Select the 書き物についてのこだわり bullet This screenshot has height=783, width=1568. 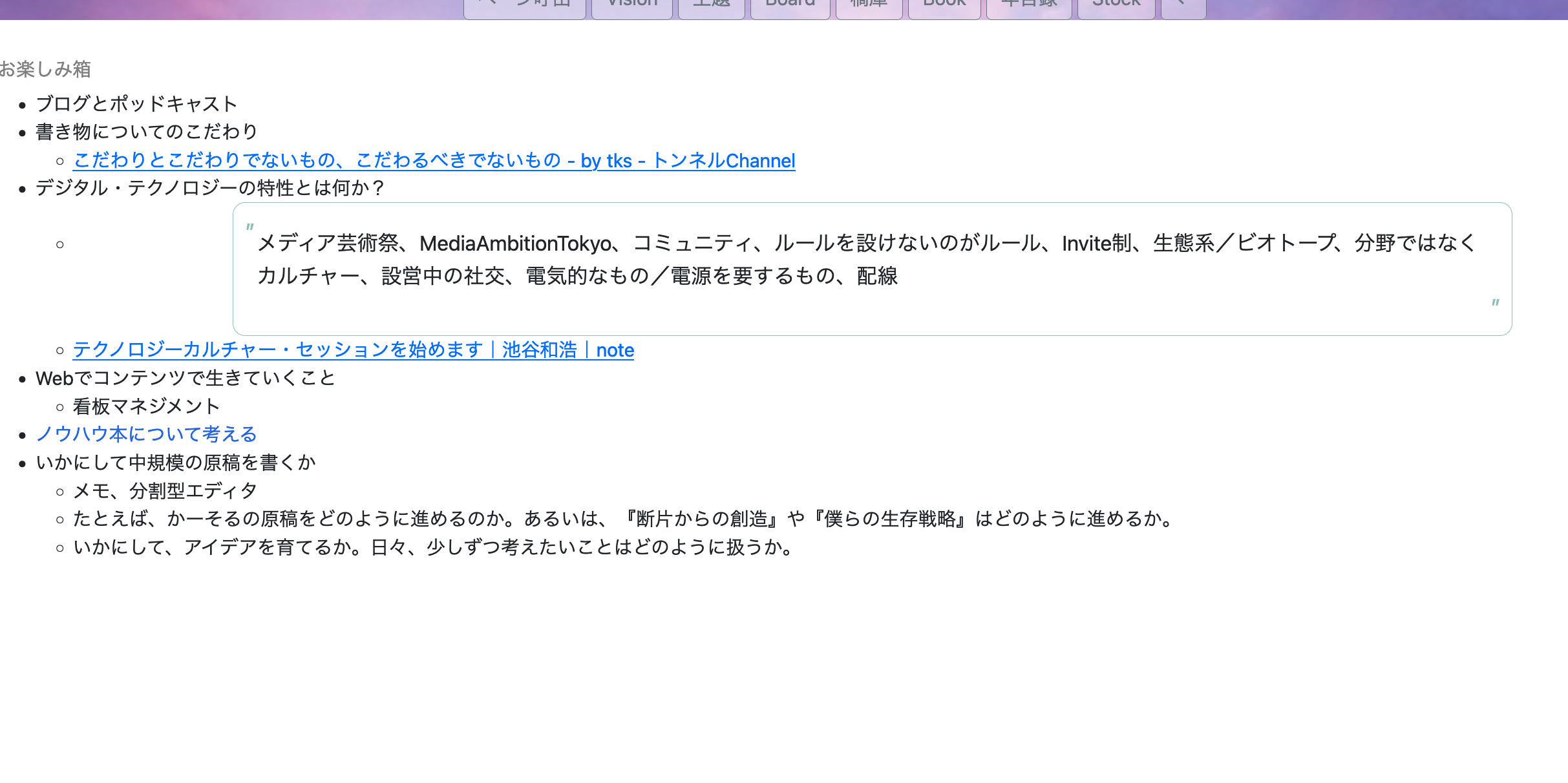[146, 131]
